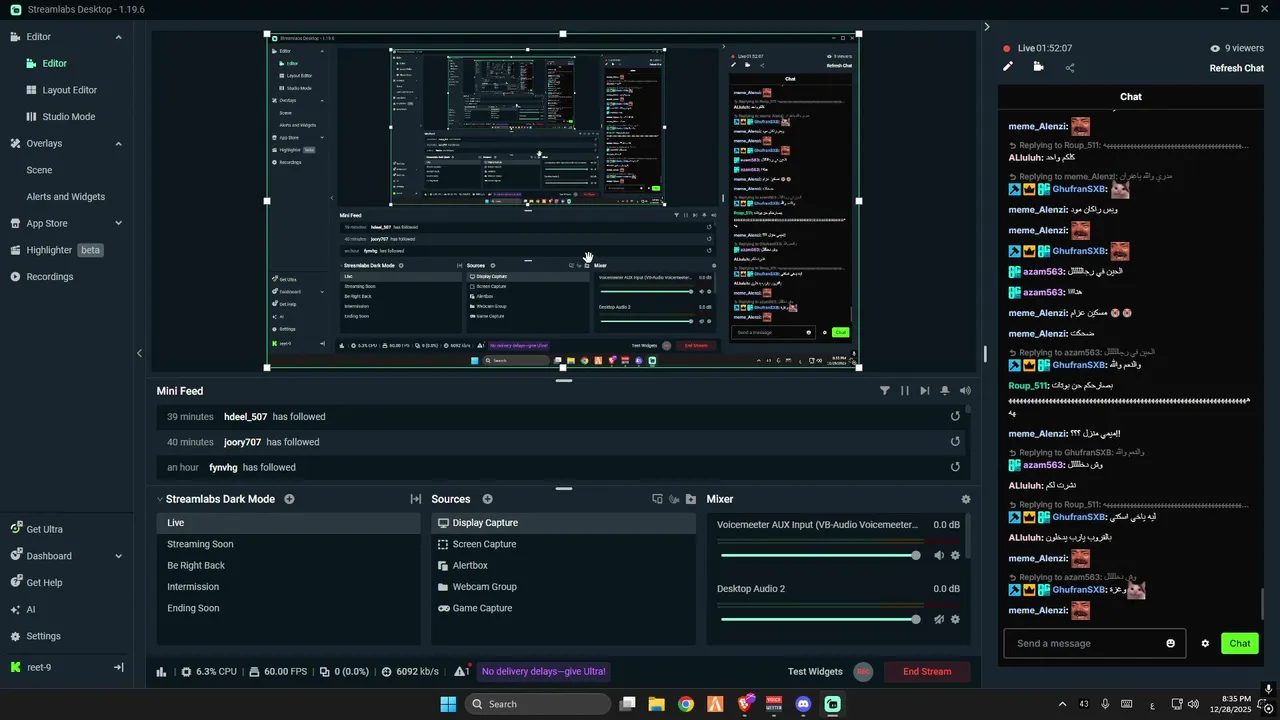Click the End Stream button

pos(927,672)
